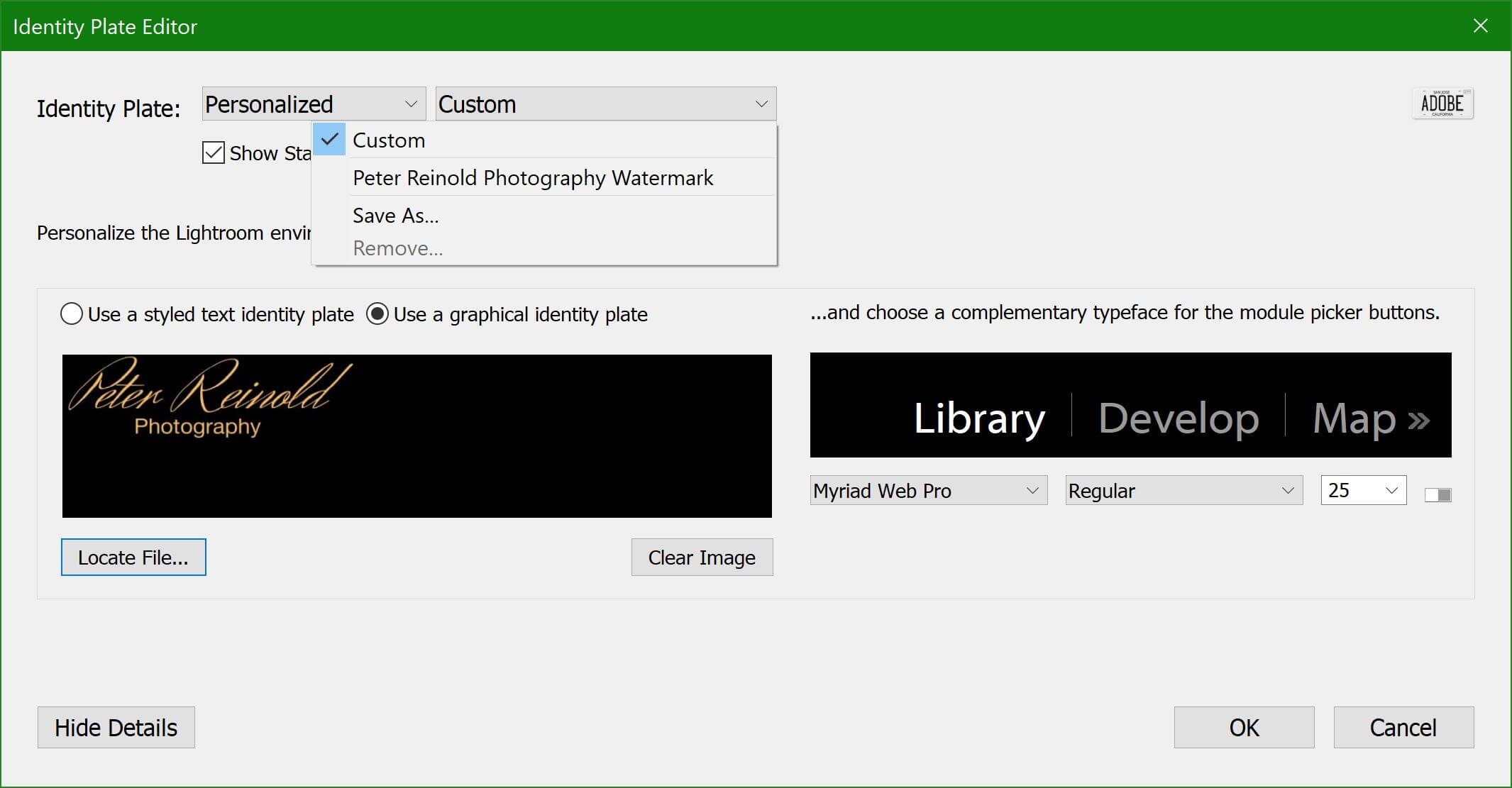Image resolution: width=1512 pixels, height=788 pixels.
Task: Open the Regular font style dropdown
Action: click(x=1183, y=491)
